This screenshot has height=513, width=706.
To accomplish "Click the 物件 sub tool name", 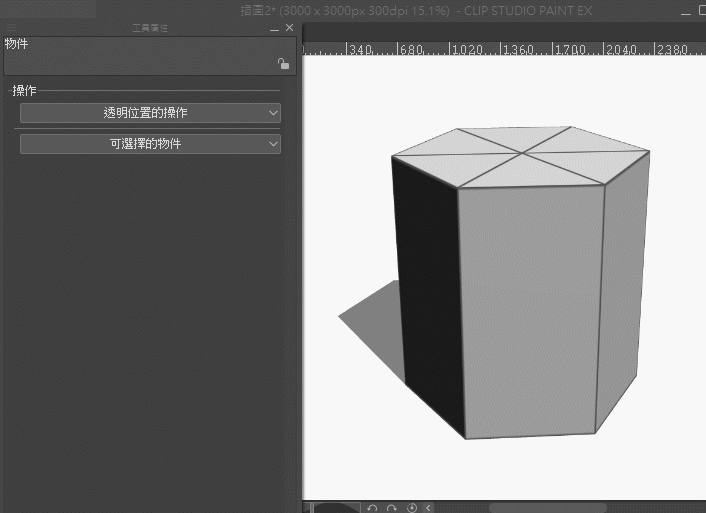I will coord(17,44).
